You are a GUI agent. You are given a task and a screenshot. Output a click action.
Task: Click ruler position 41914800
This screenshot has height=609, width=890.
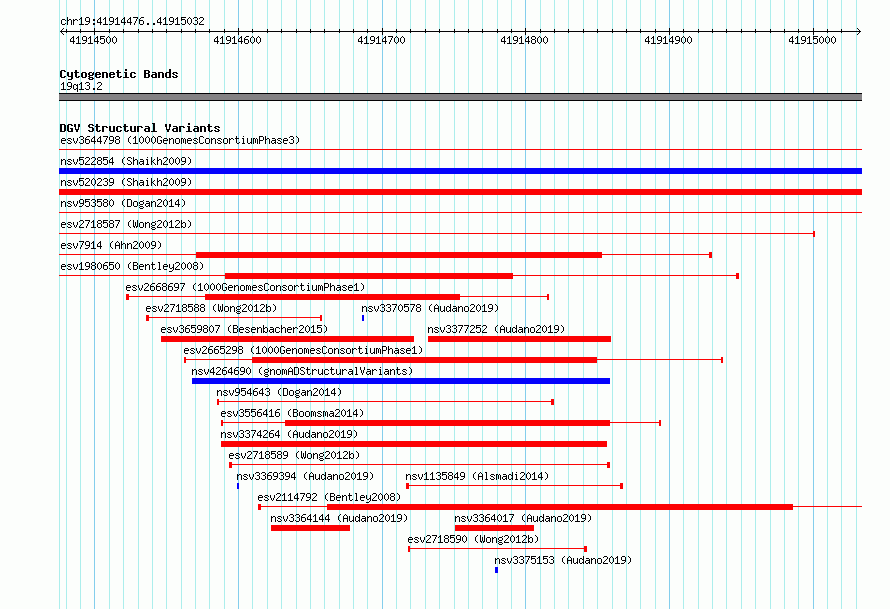[524, 40]
